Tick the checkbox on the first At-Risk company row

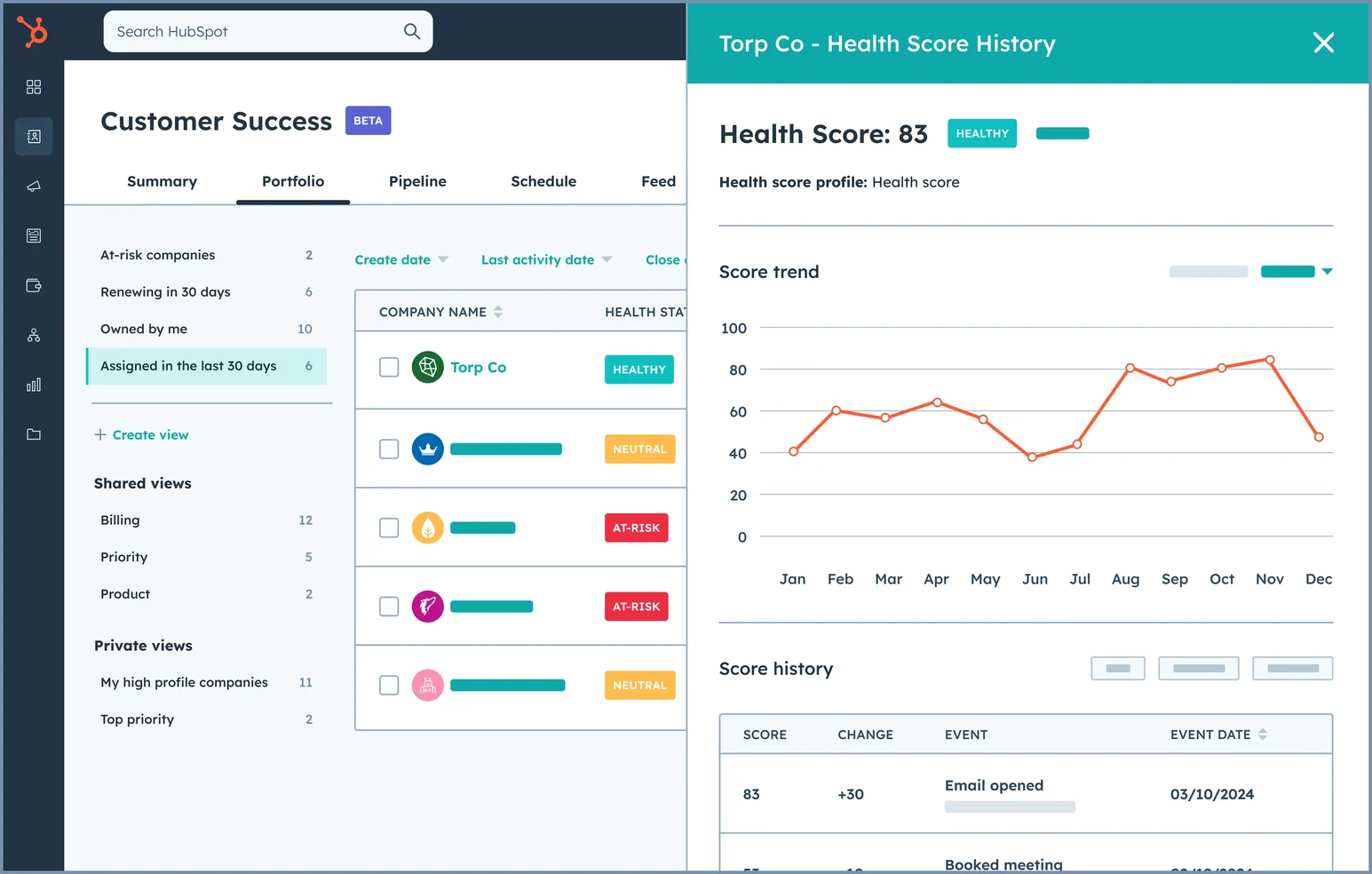click(x=389, y=528)
